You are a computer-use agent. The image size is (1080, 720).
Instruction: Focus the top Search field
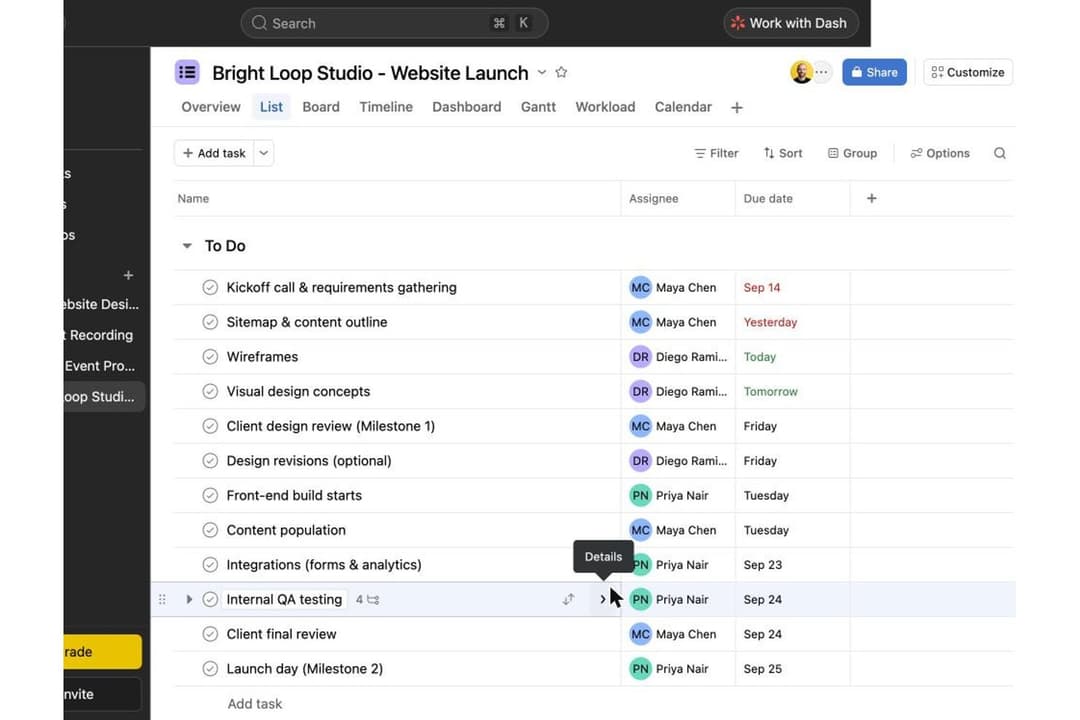pos(394,23)
